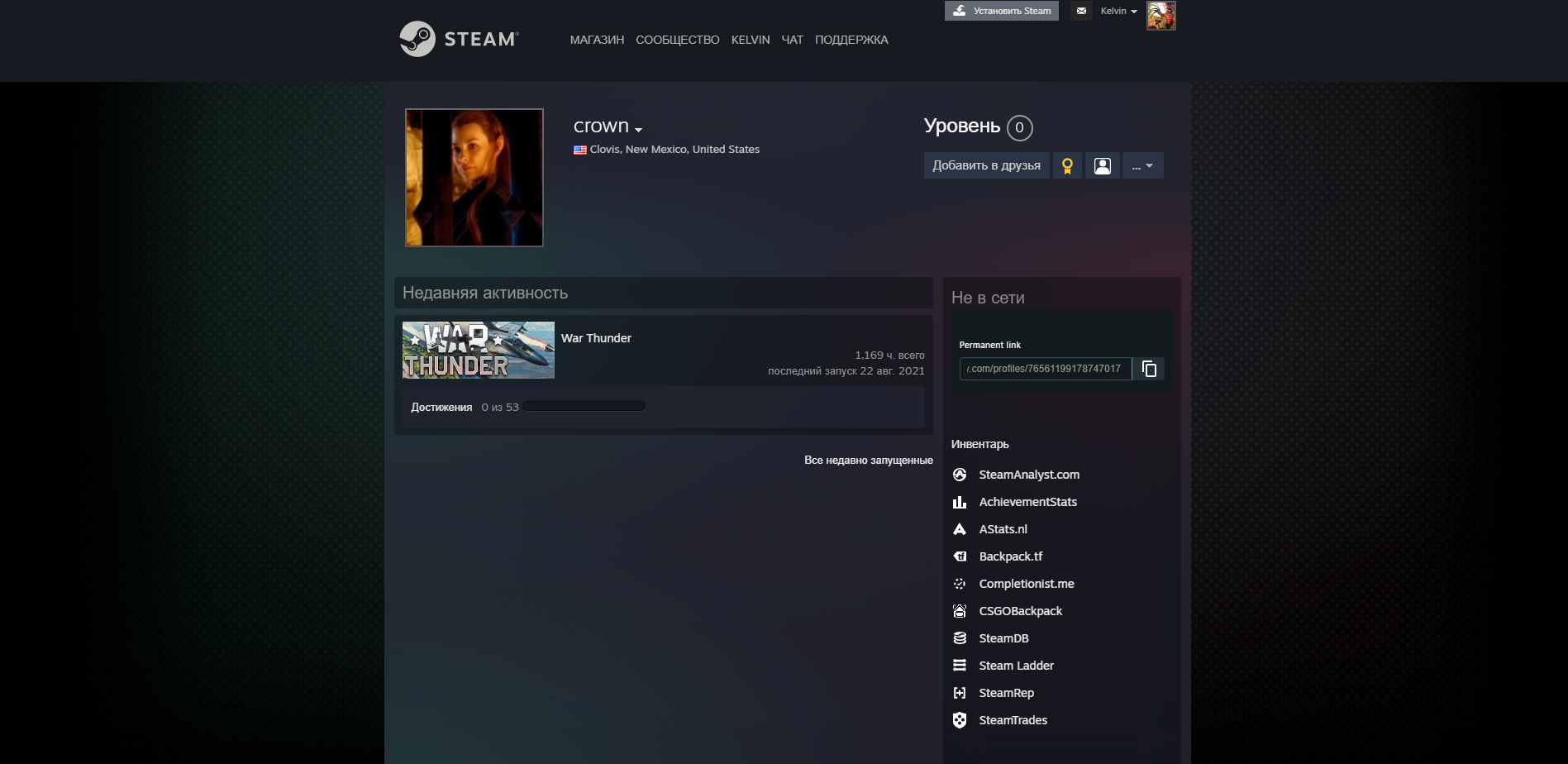1568x764 pixels.
Task: Click the SteamRep icon
Action: (x=960, y=693)
